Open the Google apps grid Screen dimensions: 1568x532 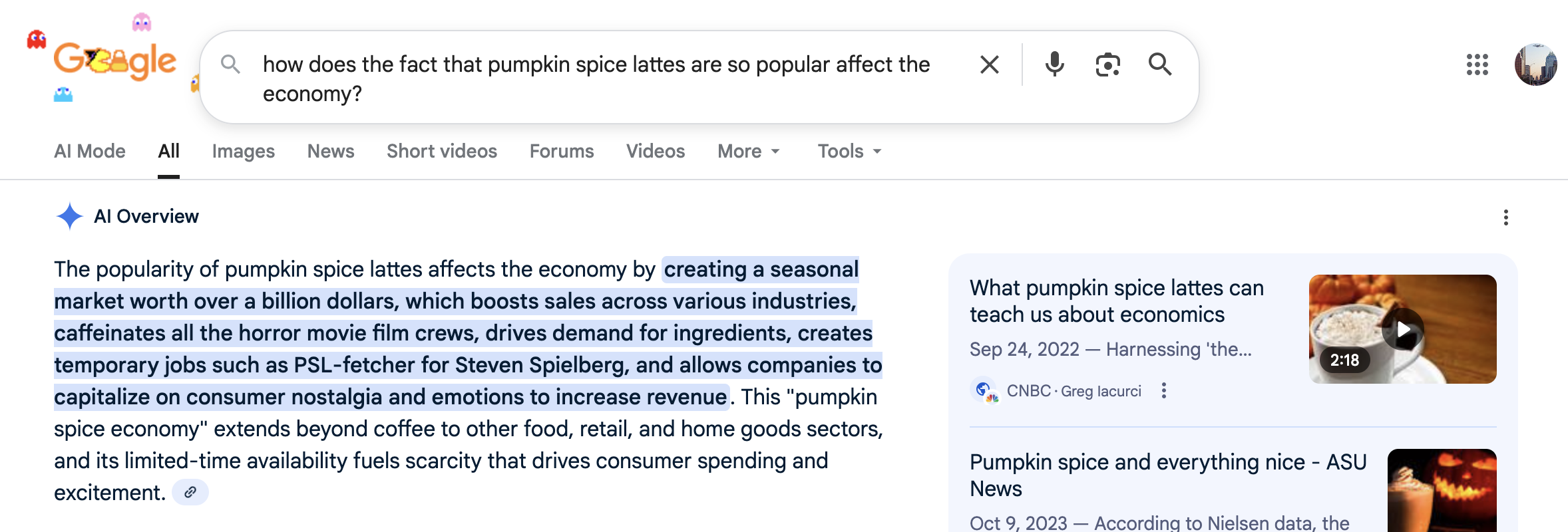click(x=1477, y=65)
